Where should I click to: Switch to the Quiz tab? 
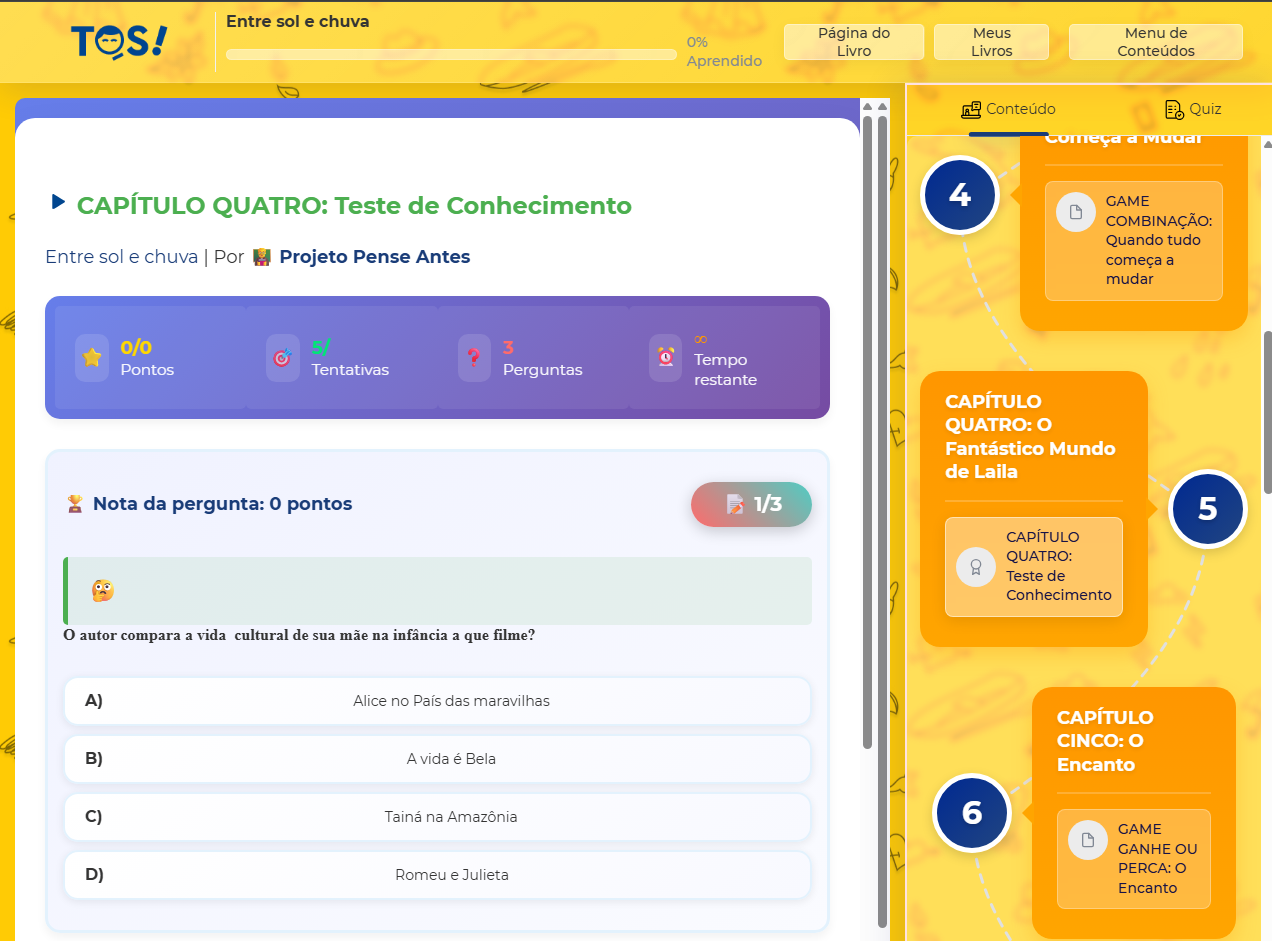tap(1193, 110)
